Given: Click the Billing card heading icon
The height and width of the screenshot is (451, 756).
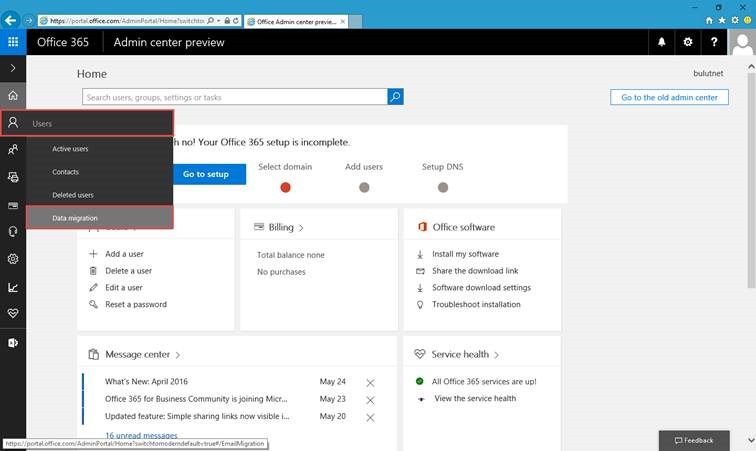Looking at the screenshot, I should [259, 227].
